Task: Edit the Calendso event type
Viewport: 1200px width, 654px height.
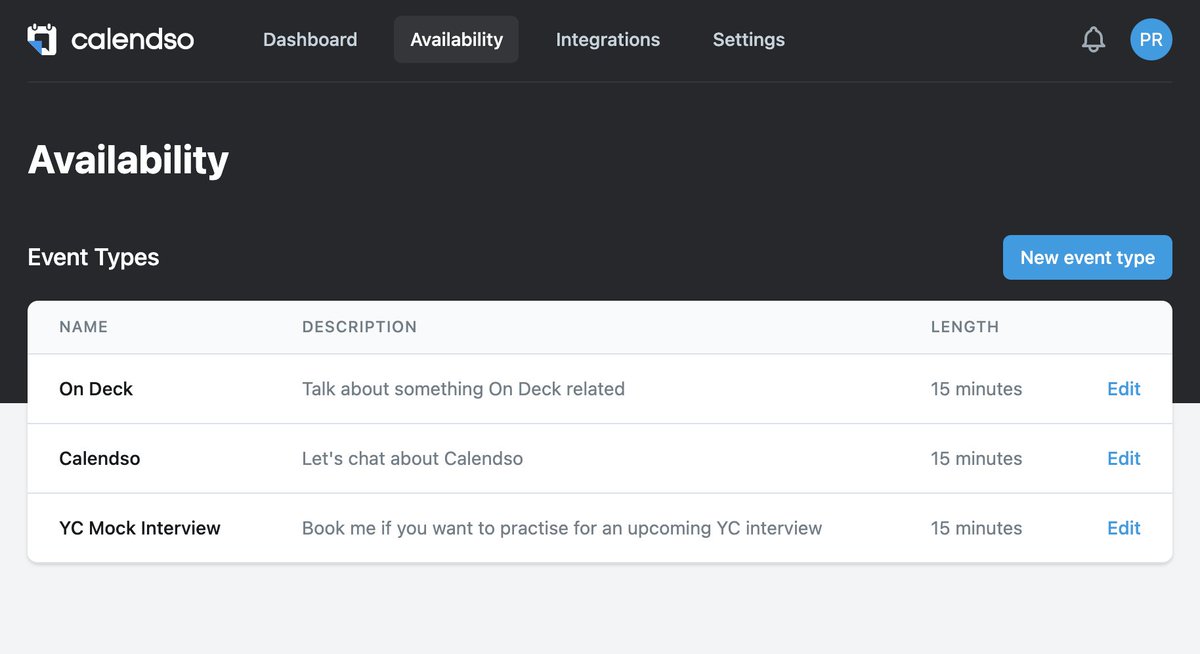Action: coord(1124,459)
